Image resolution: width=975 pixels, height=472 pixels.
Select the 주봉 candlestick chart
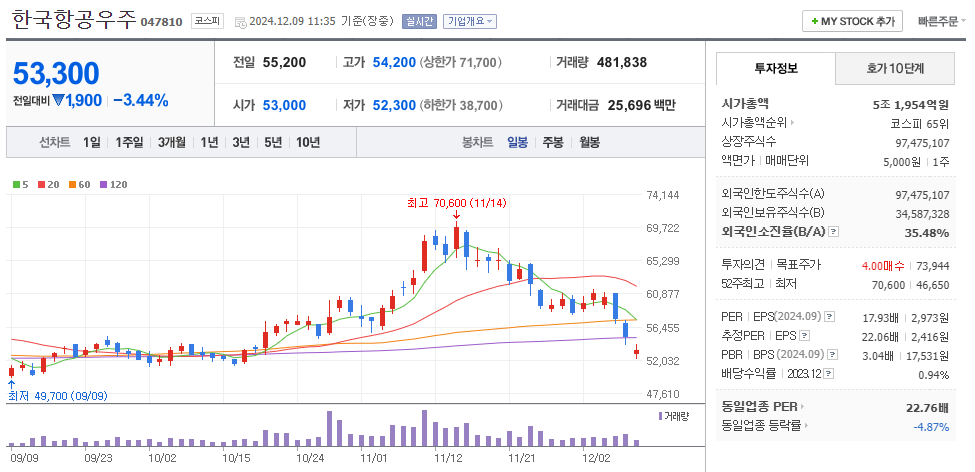(x=553, y=142)
